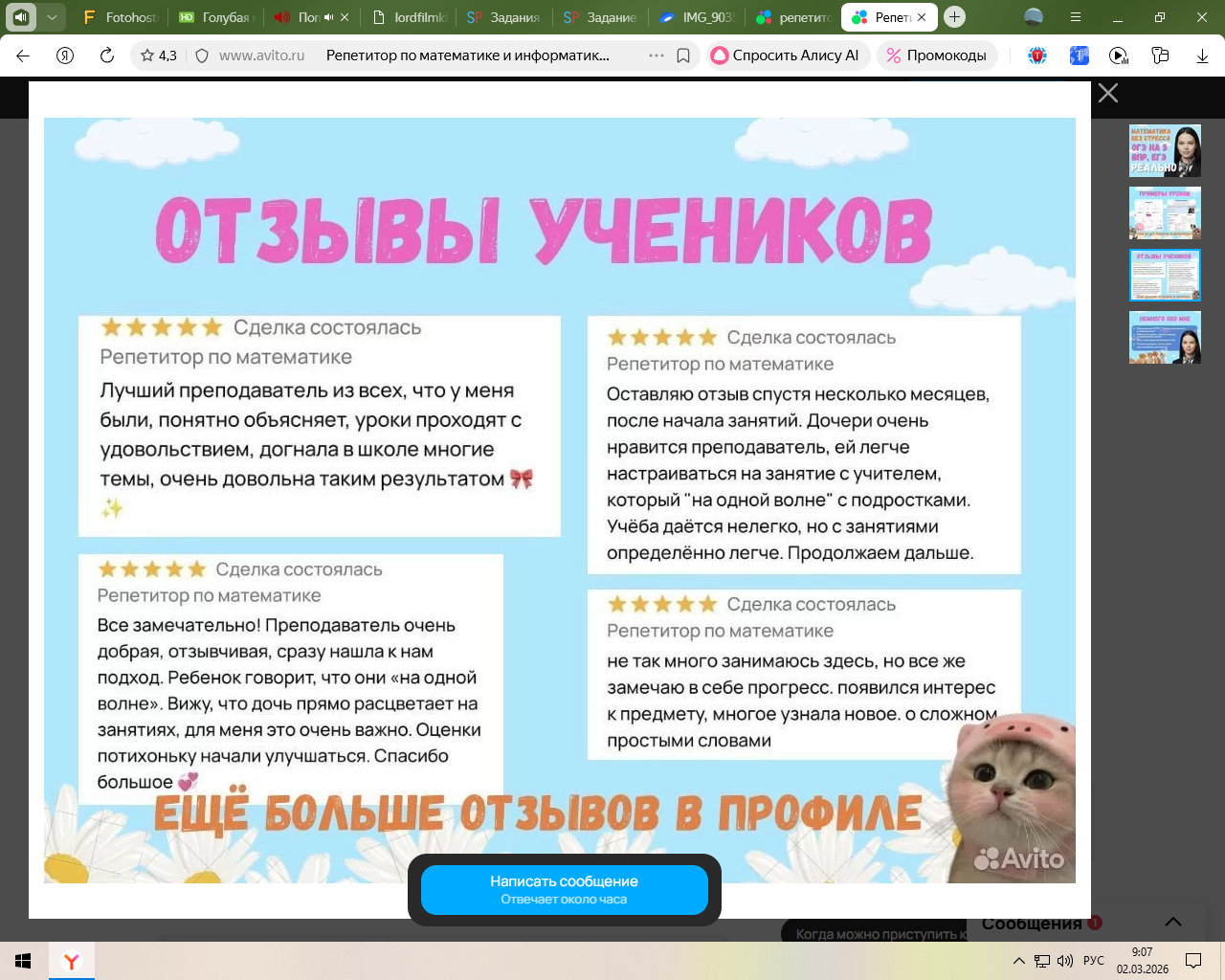Bookmark this page with the ribbon icon
Viewport: 1225px width, 980px height.
click(x=683, y=56)
